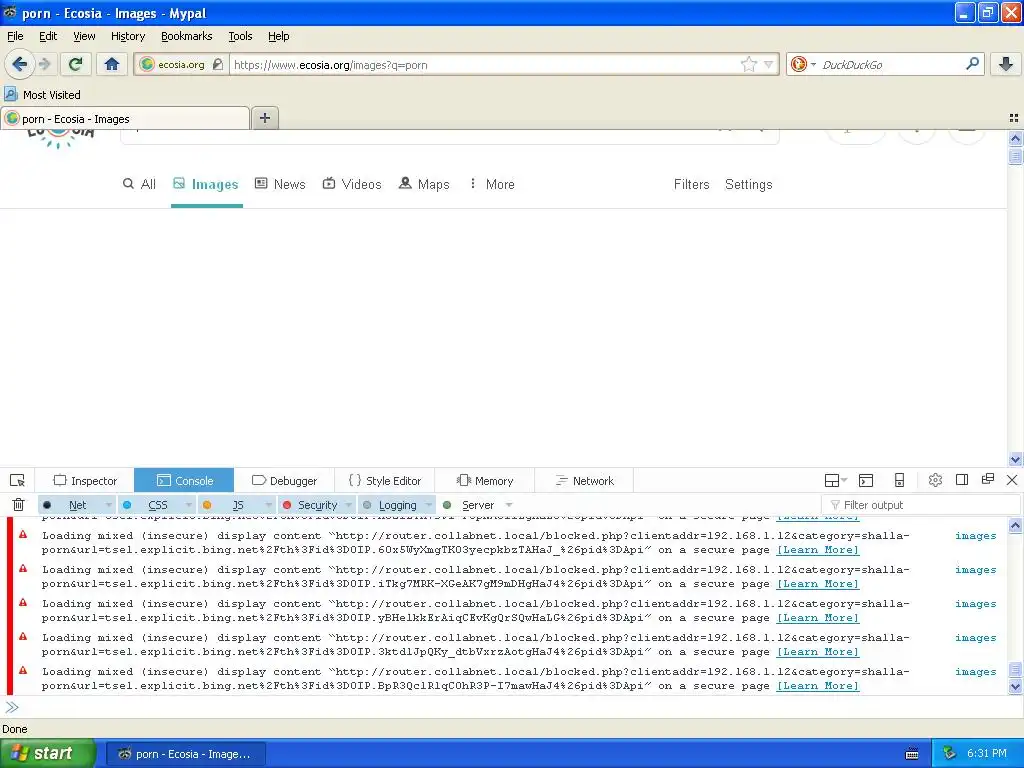Screen dimensions: 1024x768
Task: Switch to the Inspector tab
Action: (x=85, y=481)
